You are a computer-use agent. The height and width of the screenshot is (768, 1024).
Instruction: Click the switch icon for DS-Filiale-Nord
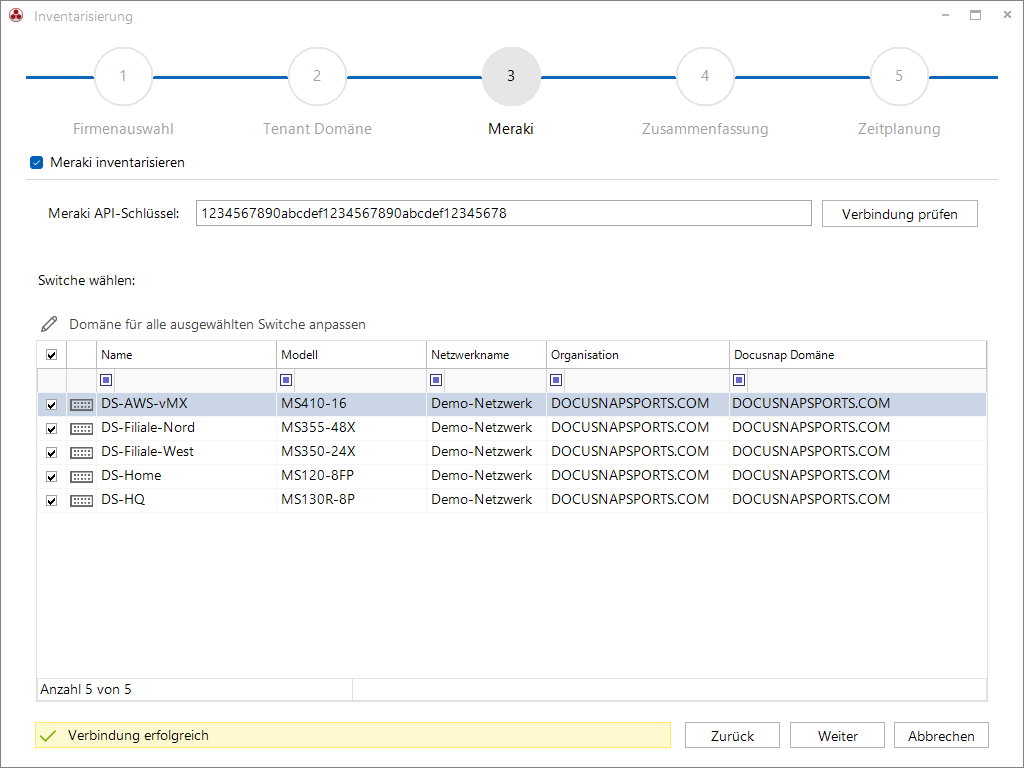[82, 429]
